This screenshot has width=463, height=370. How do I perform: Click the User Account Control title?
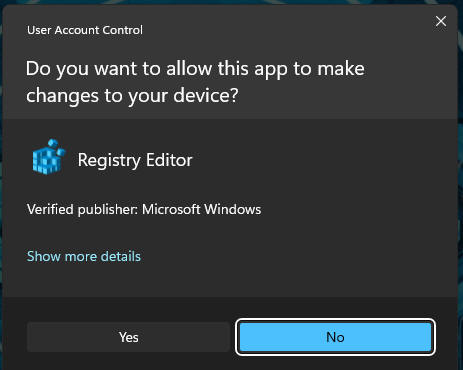(x=85, y=30)
